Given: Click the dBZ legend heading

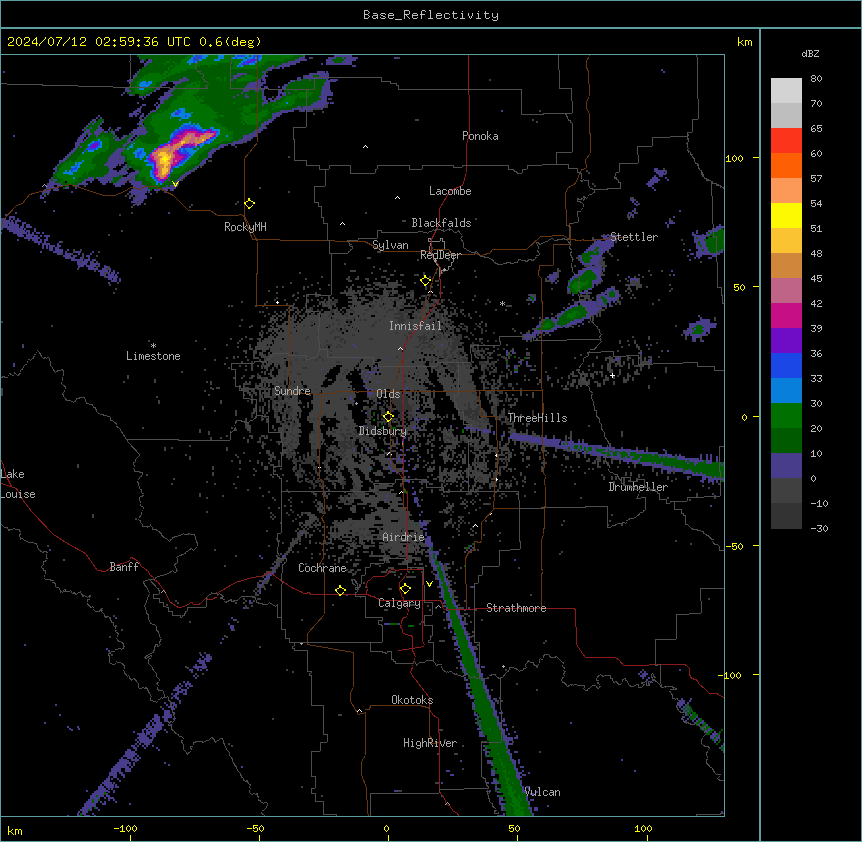Looking at the screenshot, I should click(x=810, y=54).
